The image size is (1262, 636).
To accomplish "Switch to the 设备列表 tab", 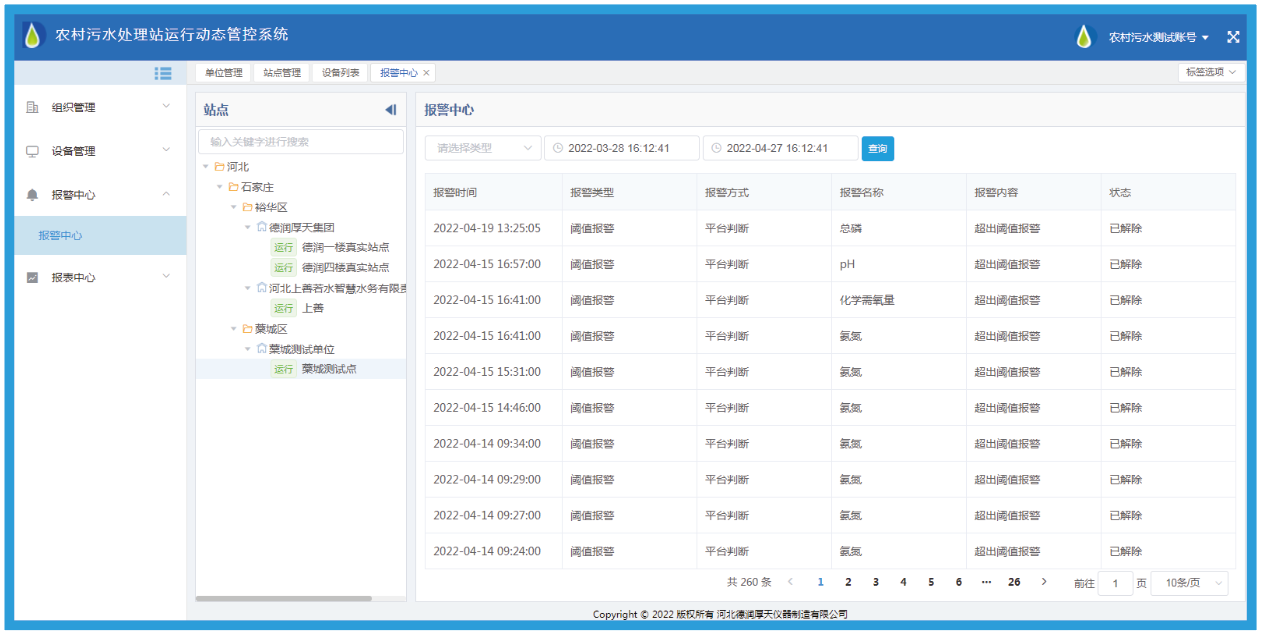I will coord(340,73).
